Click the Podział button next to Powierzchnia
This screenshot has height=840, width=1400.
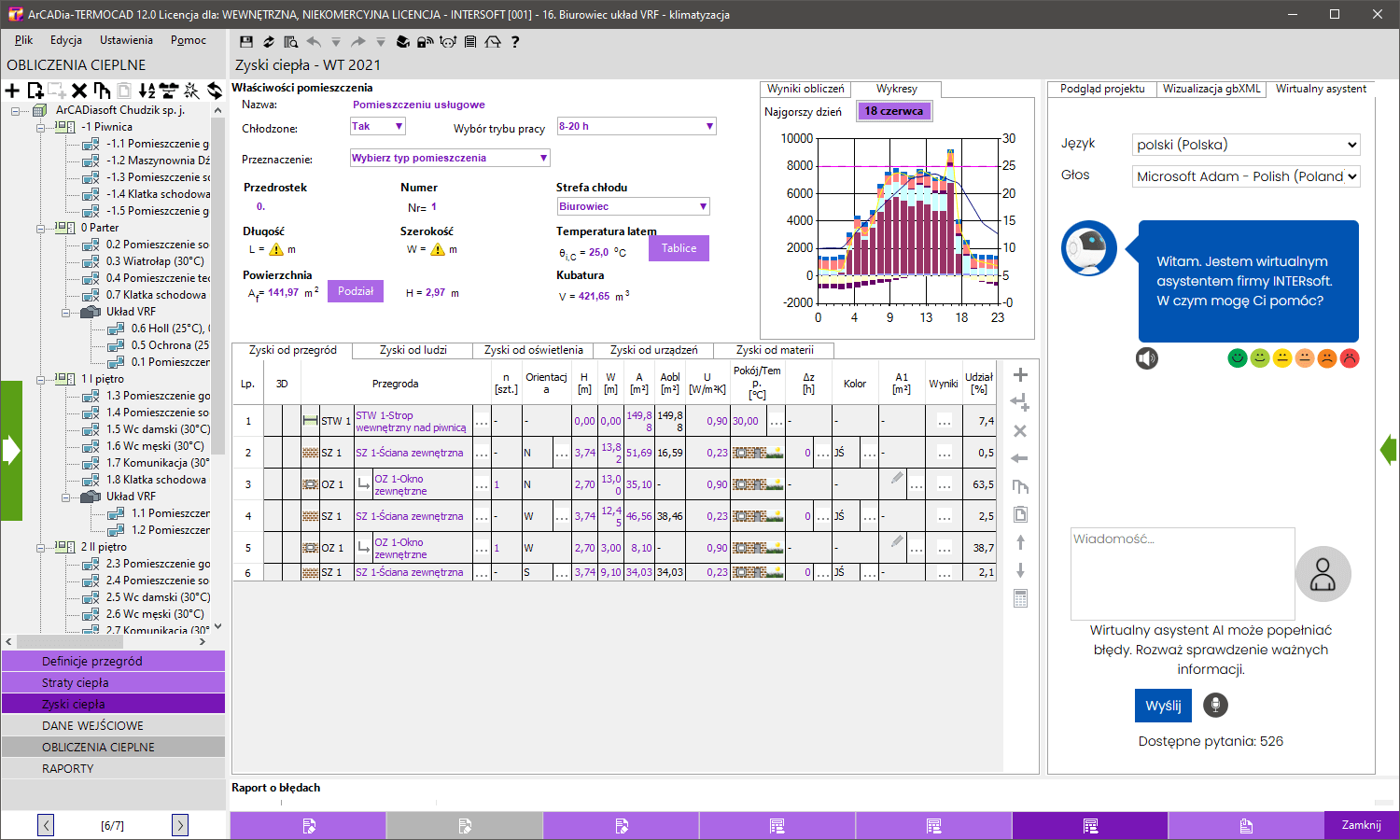[x=356, y=290]
